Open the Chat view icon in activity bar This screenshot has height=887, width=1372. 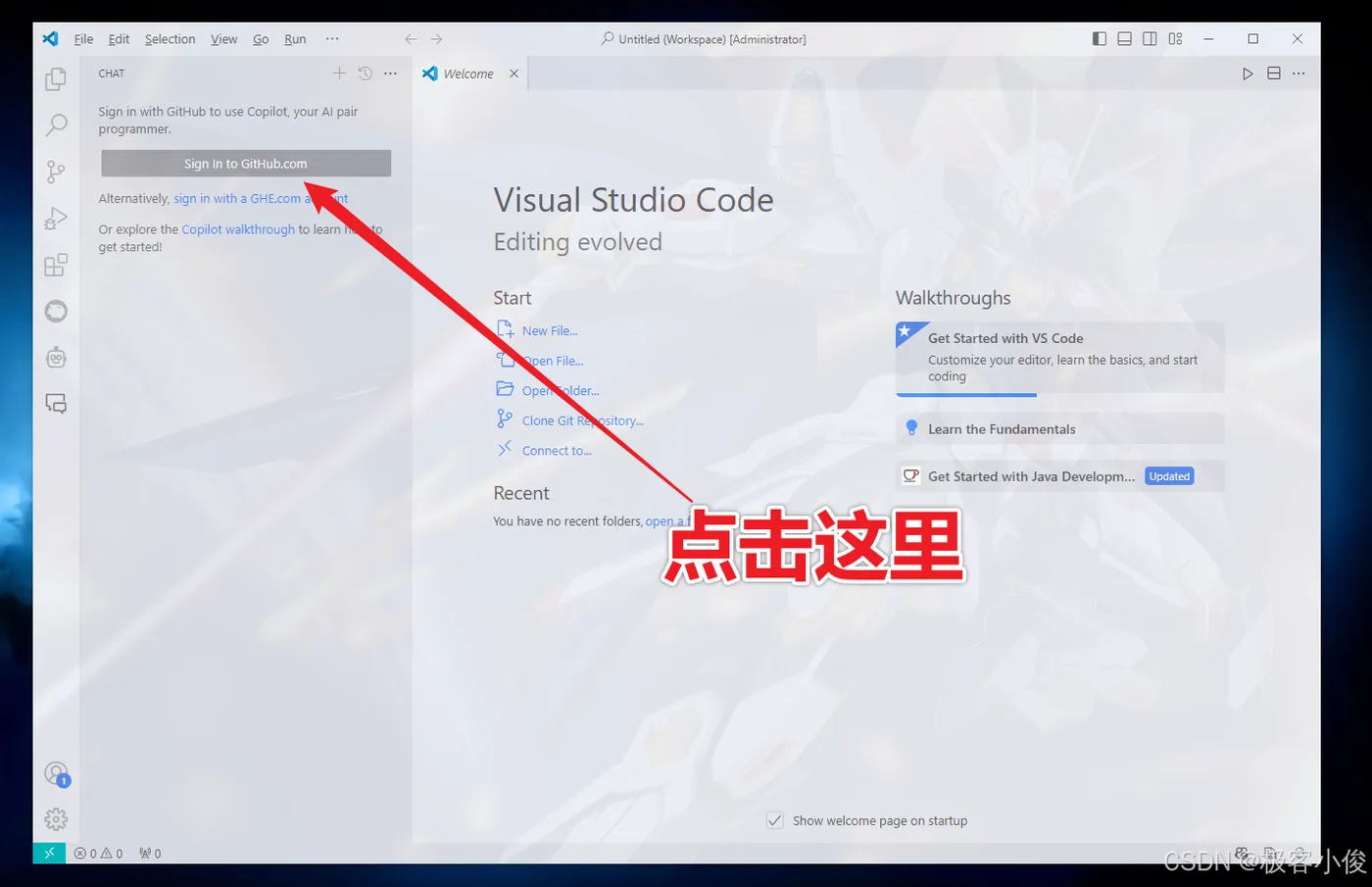(56, 403)
